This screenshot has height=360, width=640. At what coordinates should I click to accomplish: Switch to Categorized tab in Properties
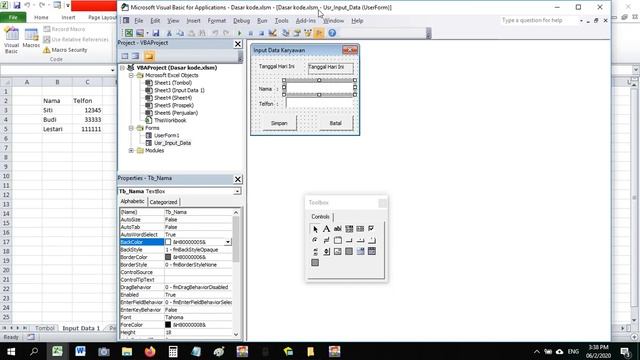163,202
